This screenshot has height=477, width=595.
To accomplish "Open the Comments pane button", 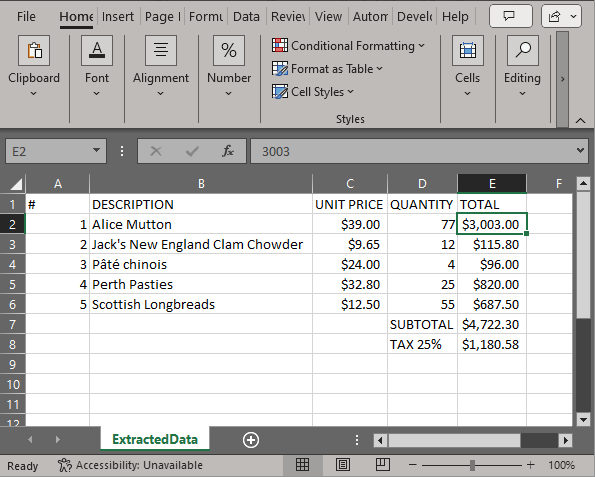I will tap(511, 16).
